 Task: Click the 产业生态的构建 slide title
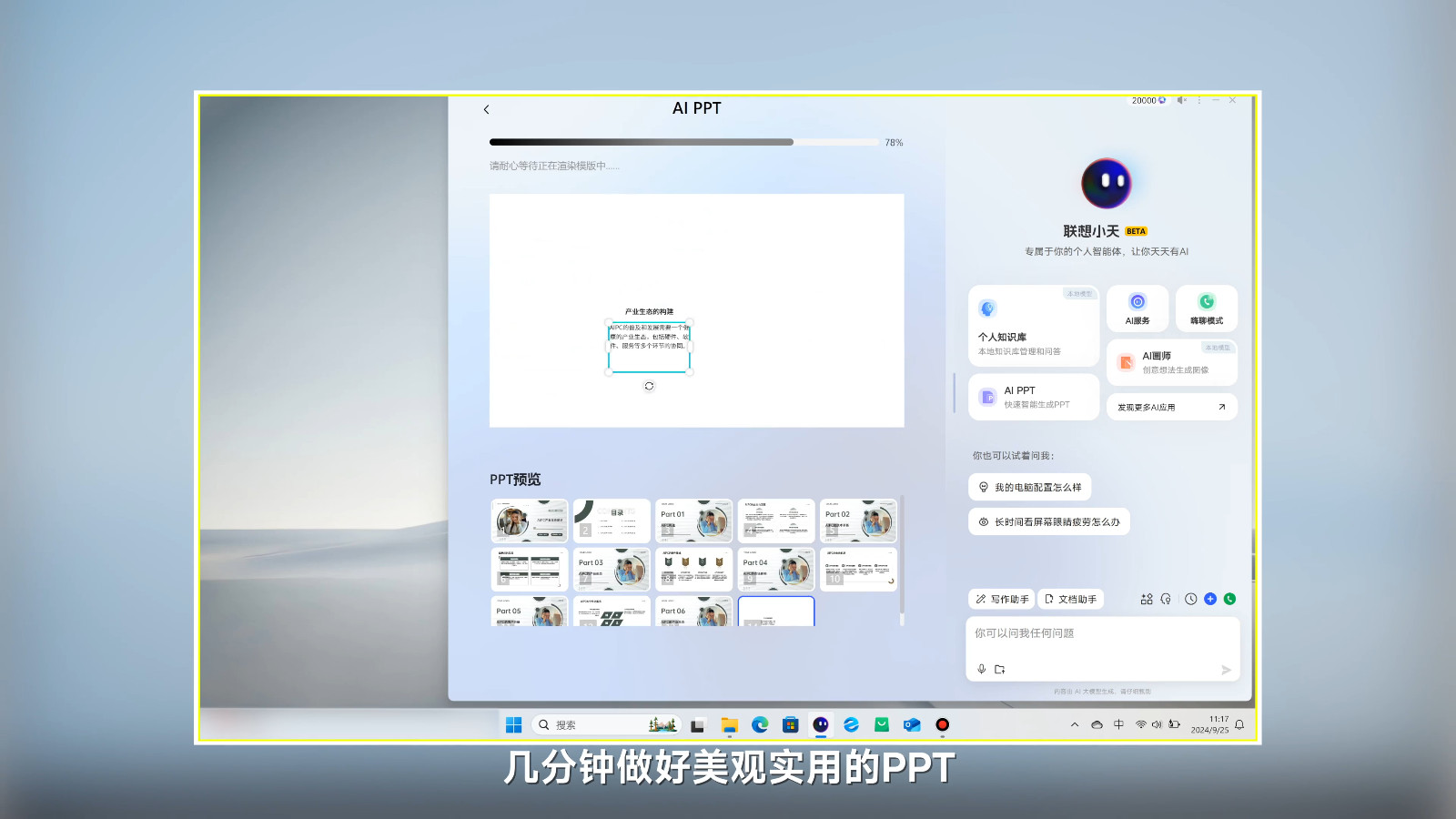[x=649, y=311]
